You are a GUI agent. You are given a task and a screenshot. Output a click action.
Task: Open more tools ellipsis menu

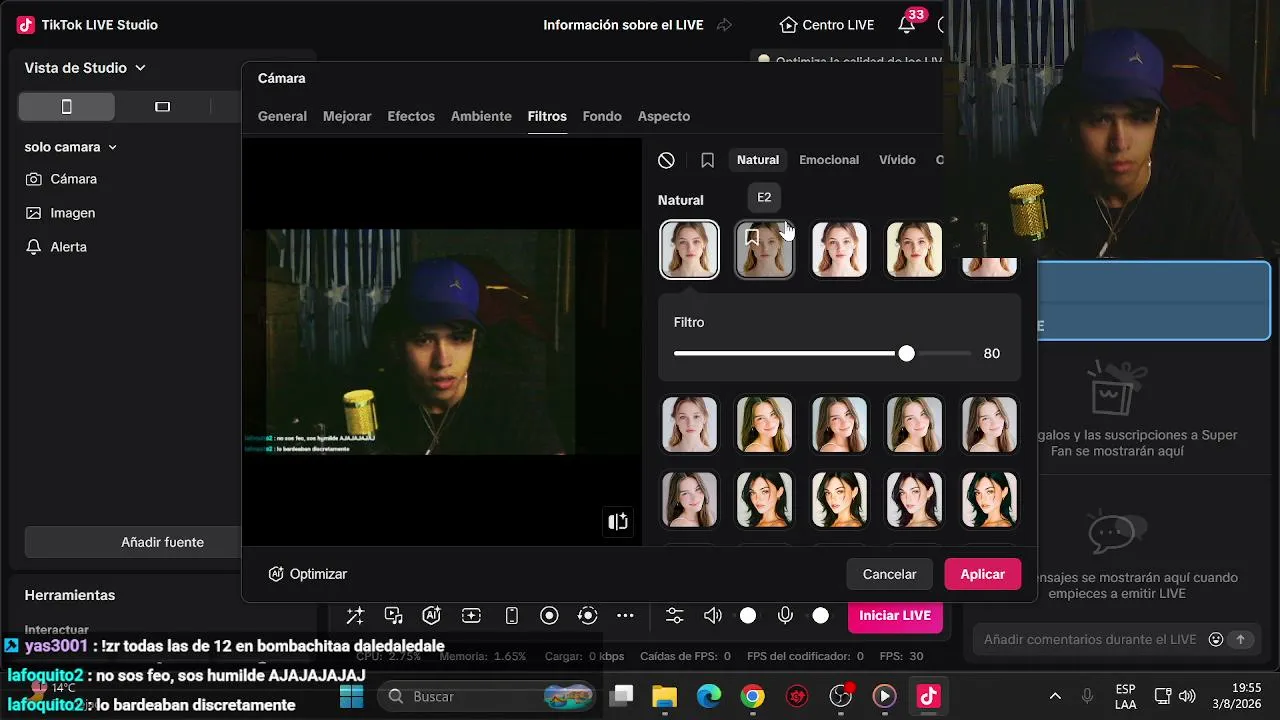tap(626, 616)
